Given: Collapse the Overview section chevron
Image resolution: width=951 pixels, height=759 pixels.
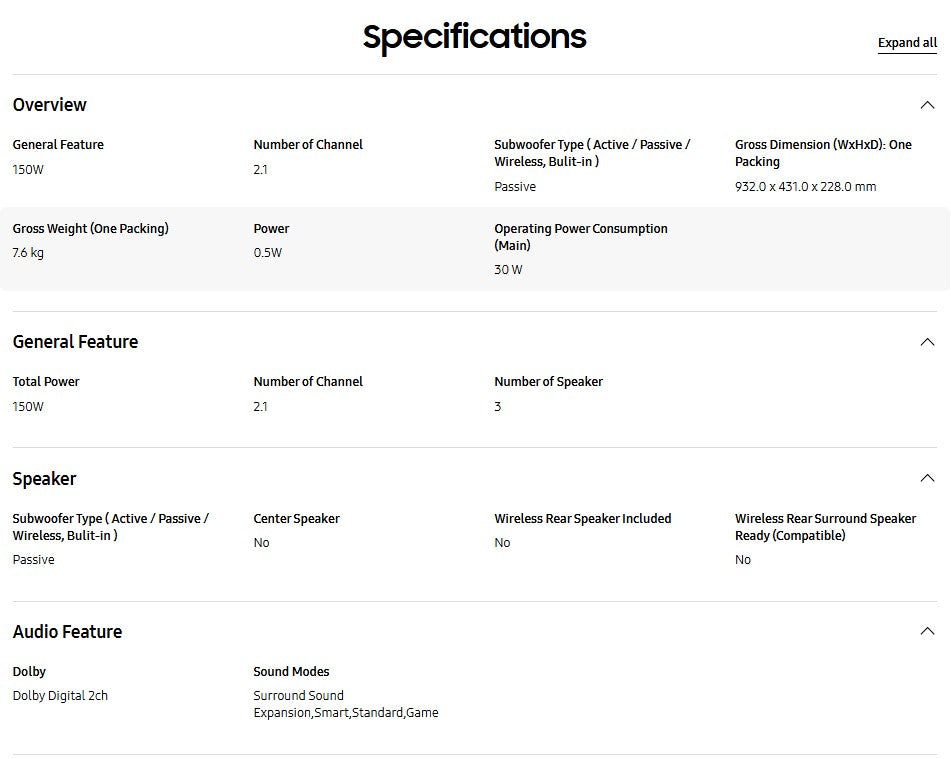Looking at the screenshot, I should coord(927,105).
